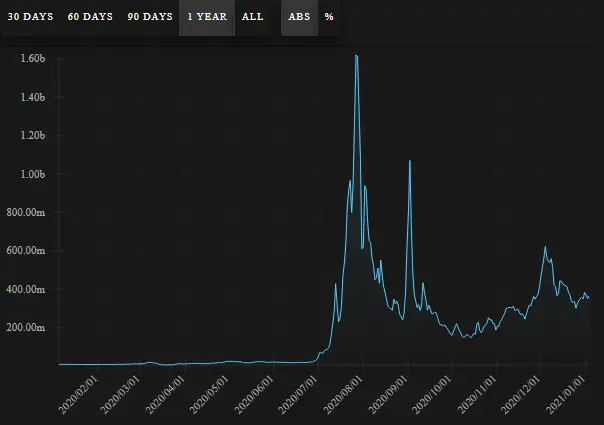Image resolution: width=604 pixels, height=425 pixels.
Task: Choose the 90 DAYS time range
Action: pyautogui.click(x=150, y=17)
